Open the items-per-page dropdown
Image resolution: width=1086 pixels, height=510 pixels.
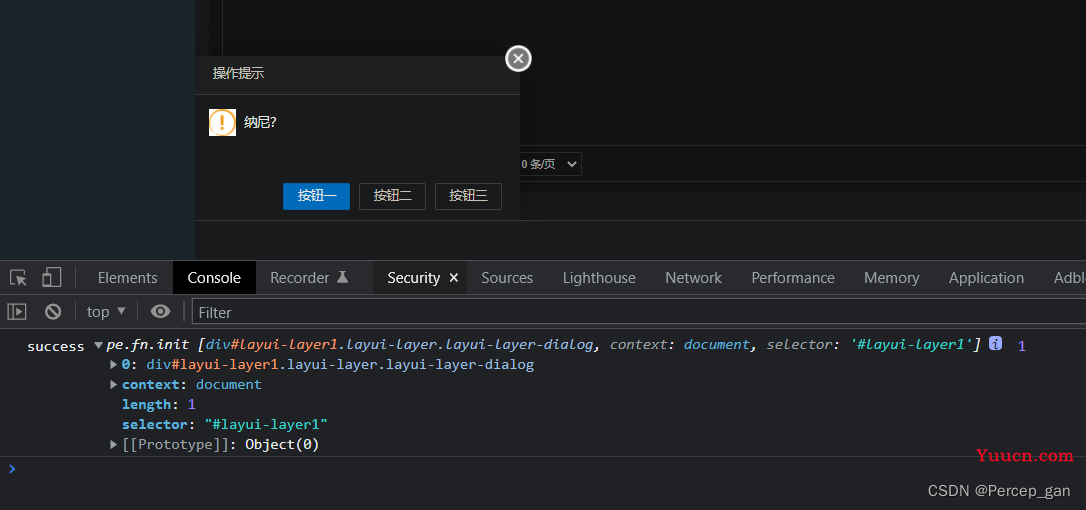[549, 164]
